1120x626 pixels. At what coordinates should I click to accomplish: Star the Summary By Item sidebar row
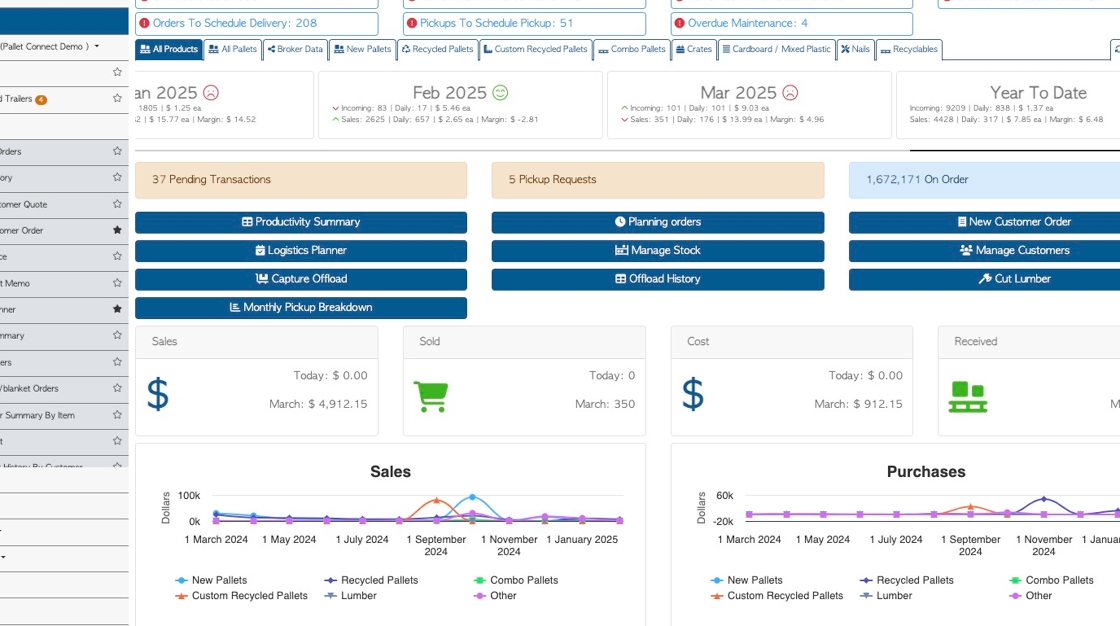[x=117, y=414]
